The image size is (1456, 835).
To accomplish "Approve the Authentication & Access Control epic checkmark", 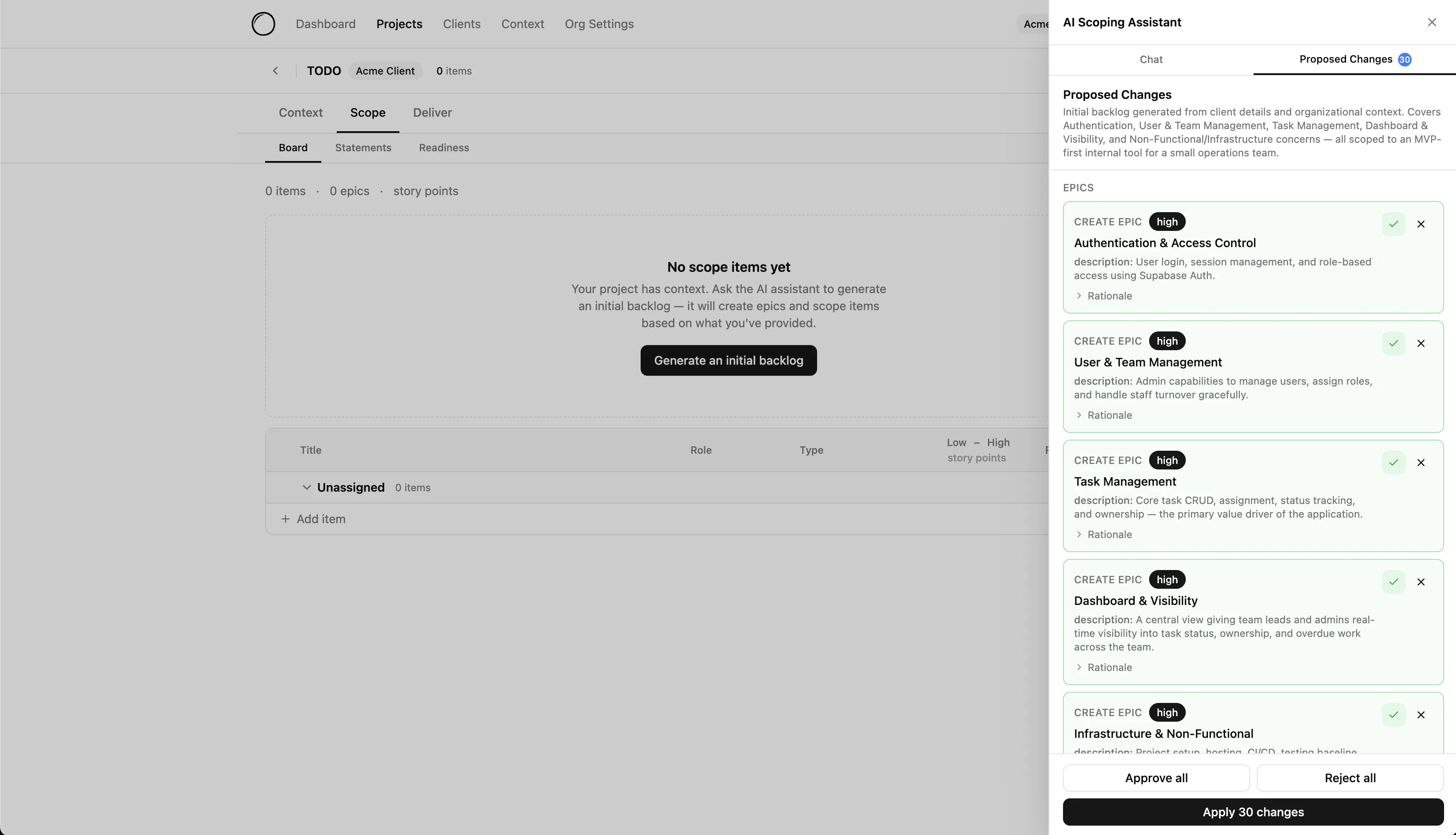I will 1393,224.
